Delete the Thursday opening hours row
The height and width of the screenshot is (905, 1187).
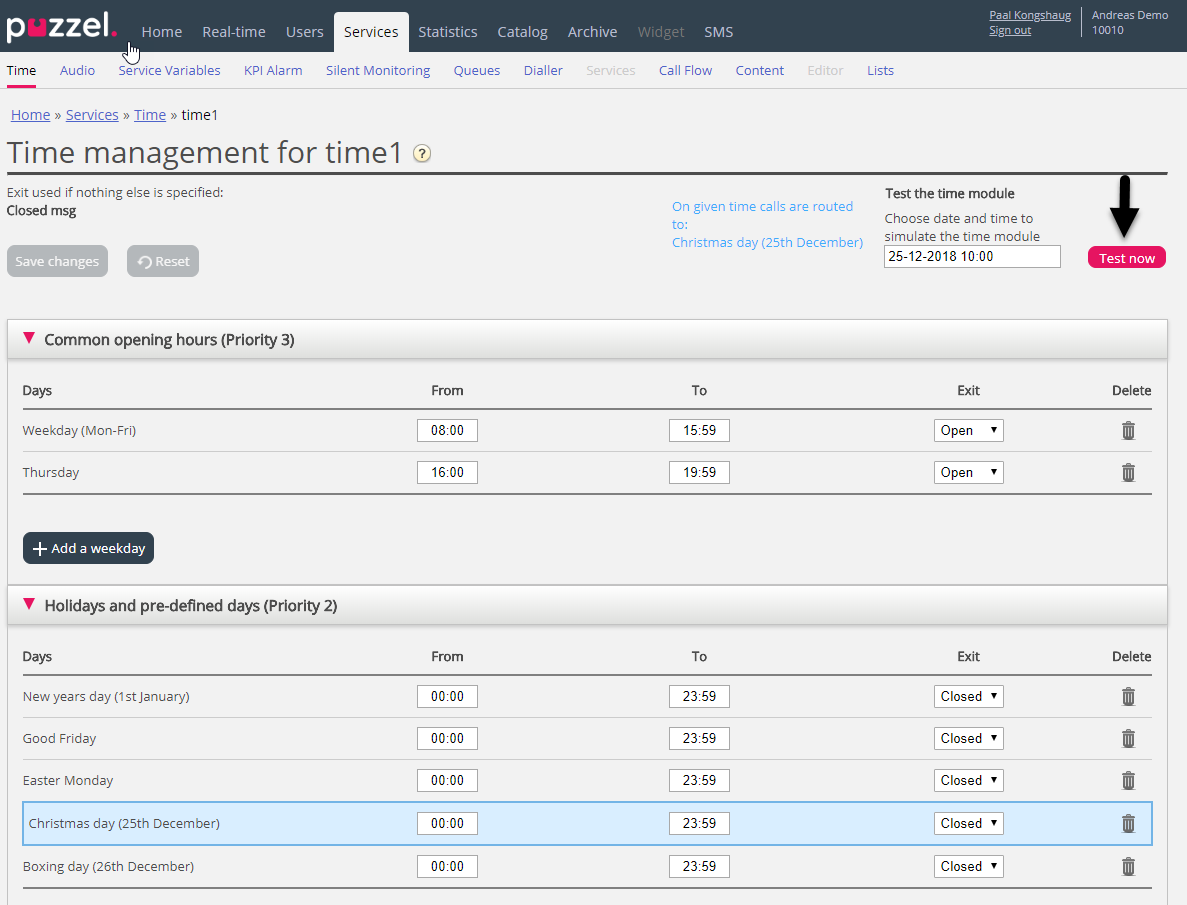coord(1128,473)
